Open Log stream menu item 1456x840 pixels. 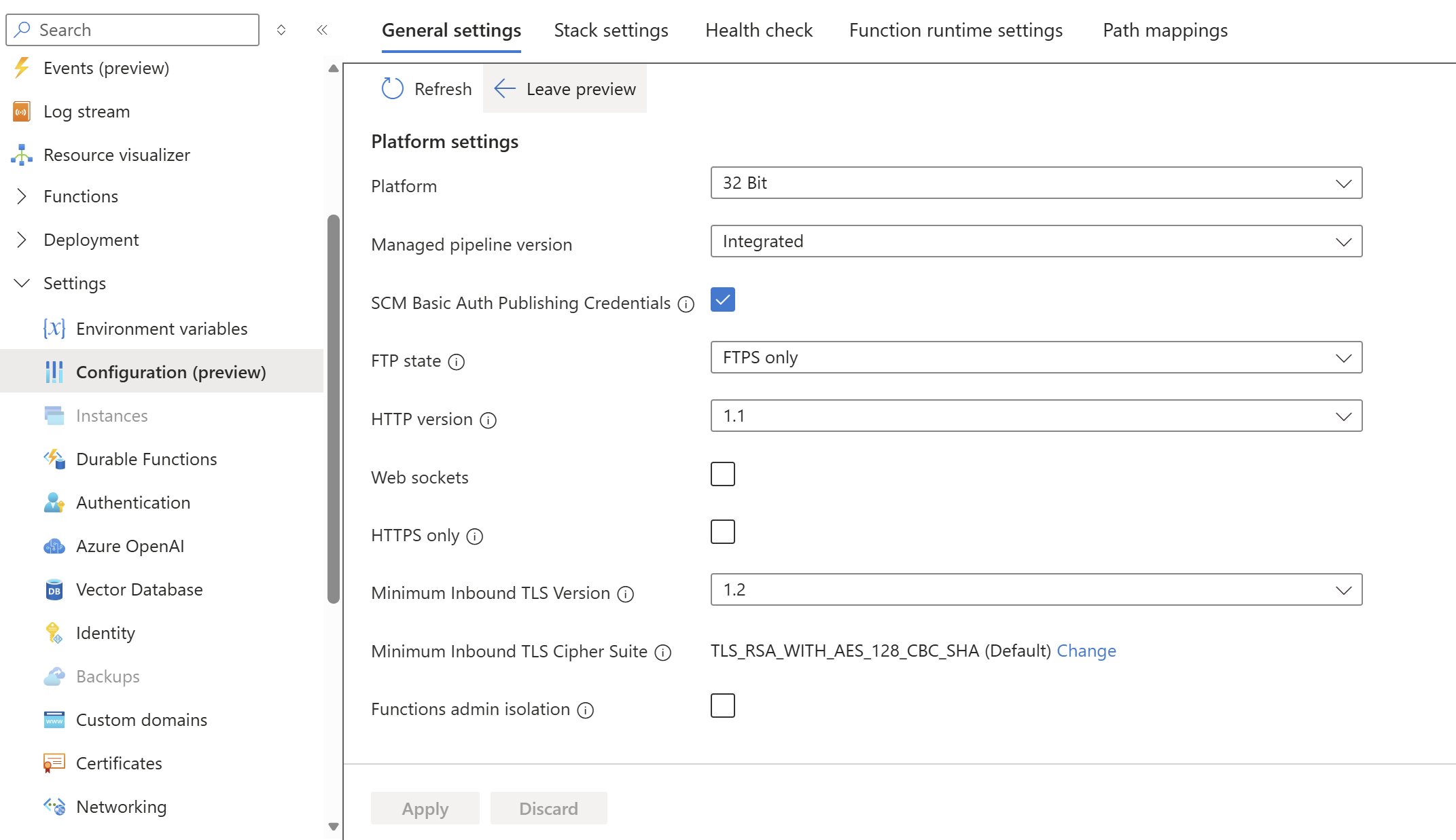click(x=162, y=111)
